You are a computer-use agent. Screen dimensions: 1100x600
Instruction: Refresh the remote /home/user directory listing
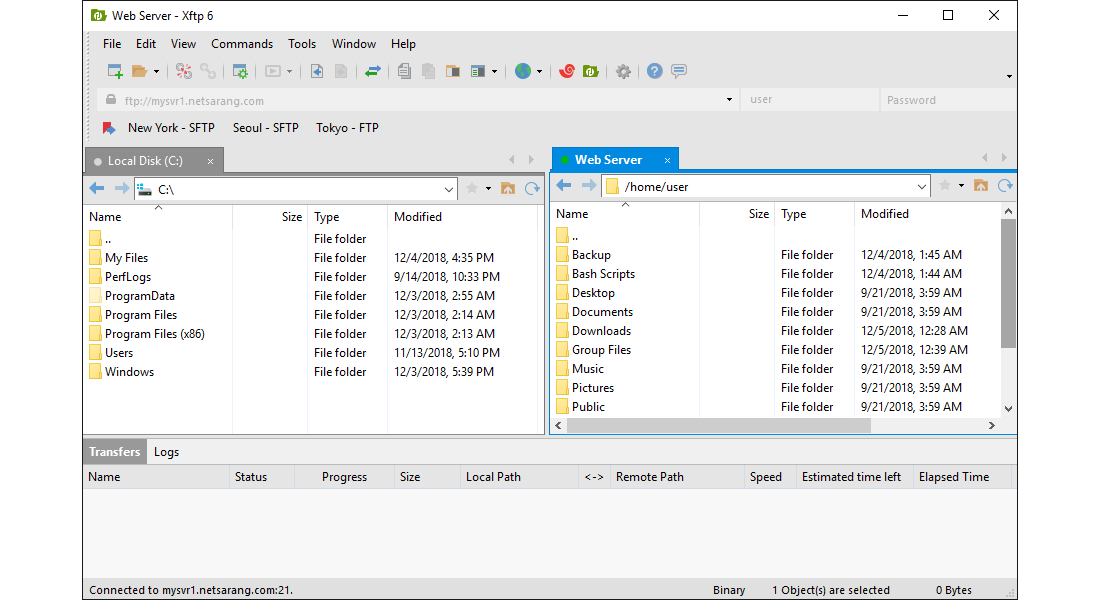(1004, 185)
